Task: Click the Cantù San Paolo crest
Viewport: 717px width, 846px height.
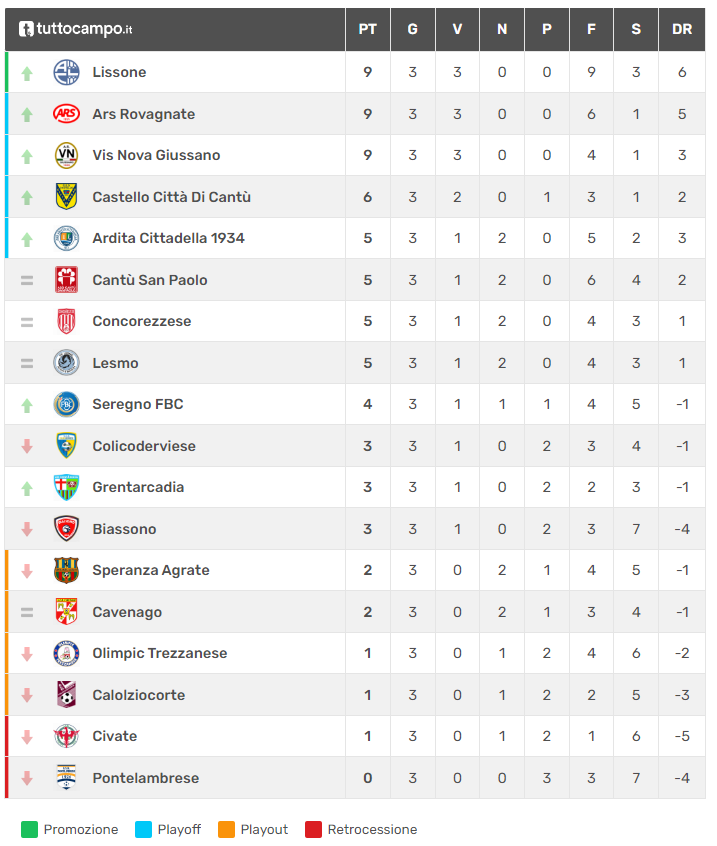Action: (66, 280)
